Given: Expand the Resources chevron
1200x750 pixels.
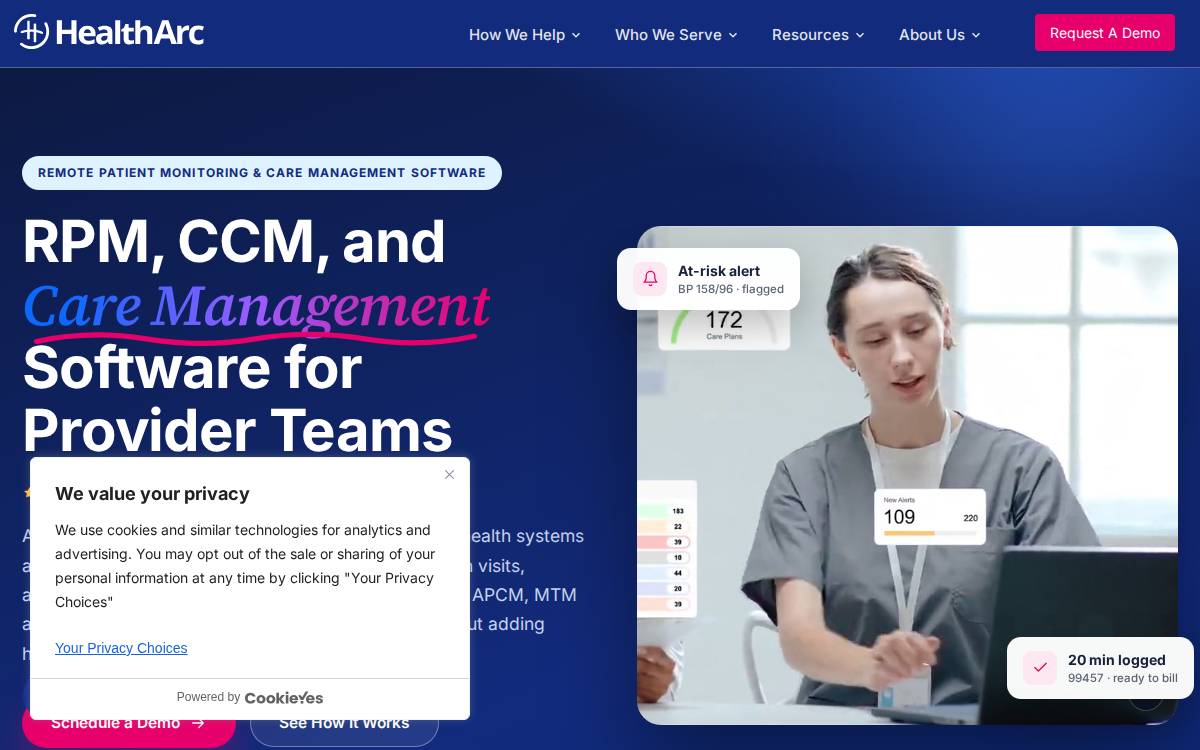Looking at the screenshot, I should coord(860,35).
